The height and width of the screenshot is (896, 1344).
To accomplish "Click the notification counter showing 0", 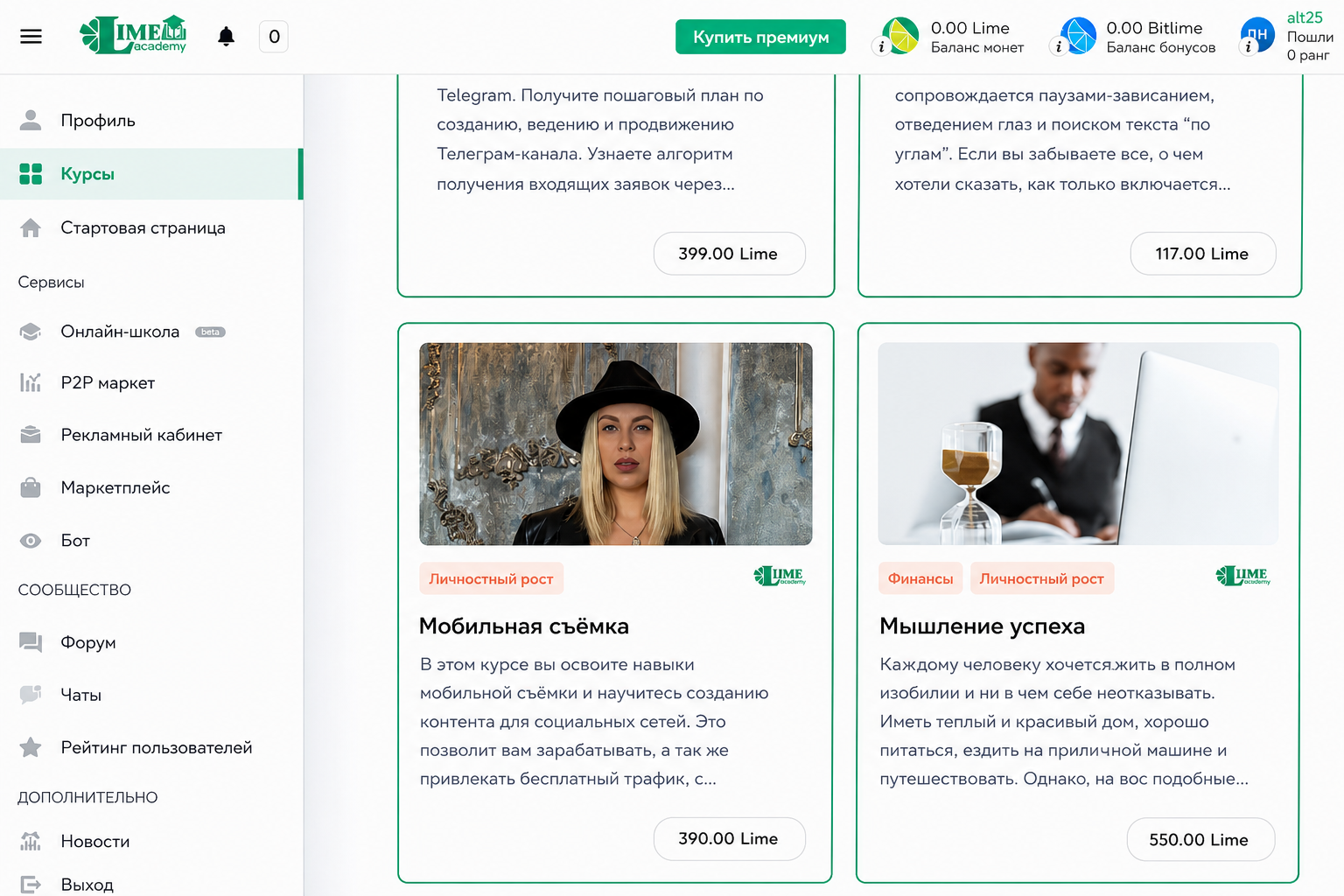I will coord(274,37).
